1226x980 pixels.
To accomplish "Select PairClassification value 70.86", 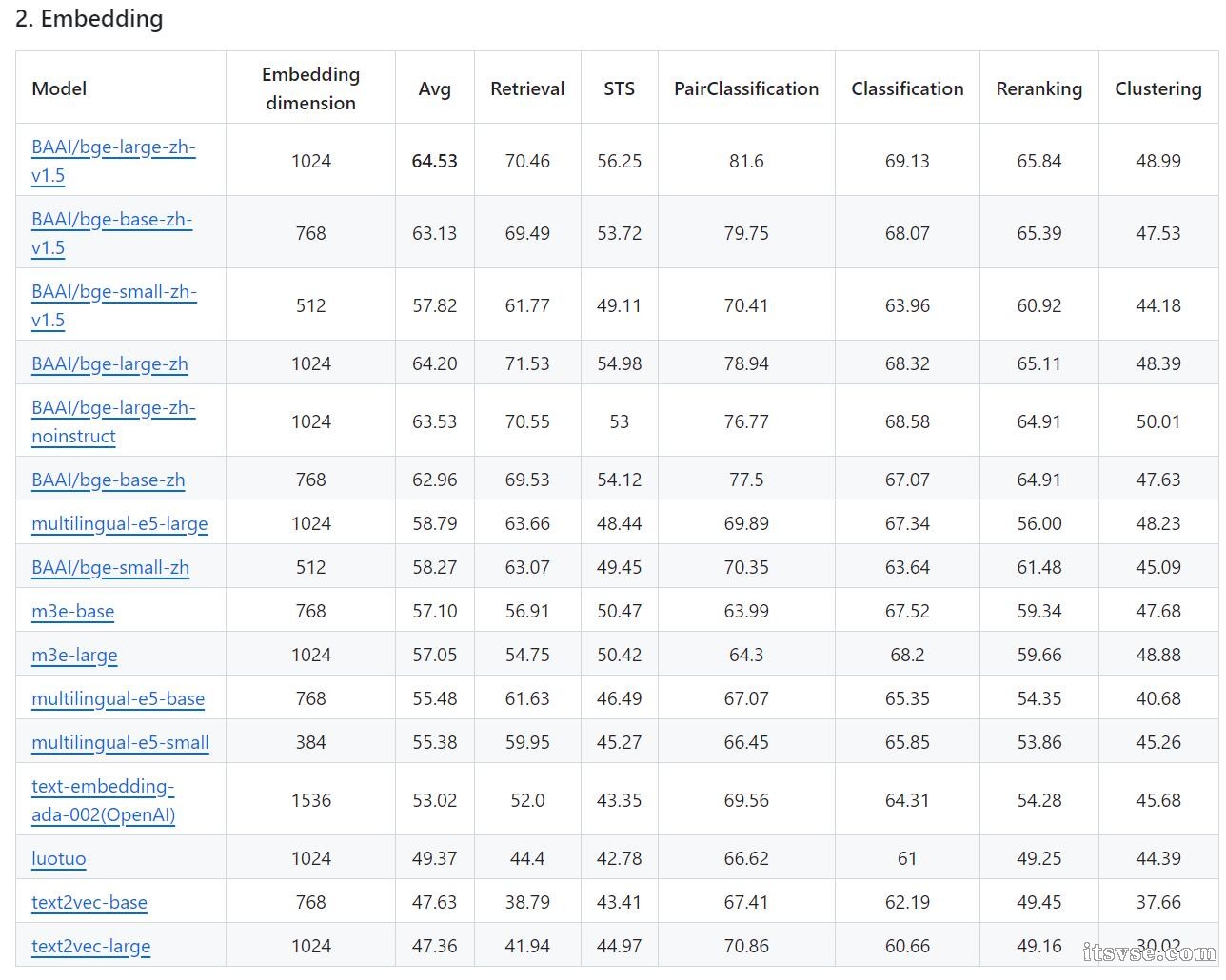I will point(746,946).
